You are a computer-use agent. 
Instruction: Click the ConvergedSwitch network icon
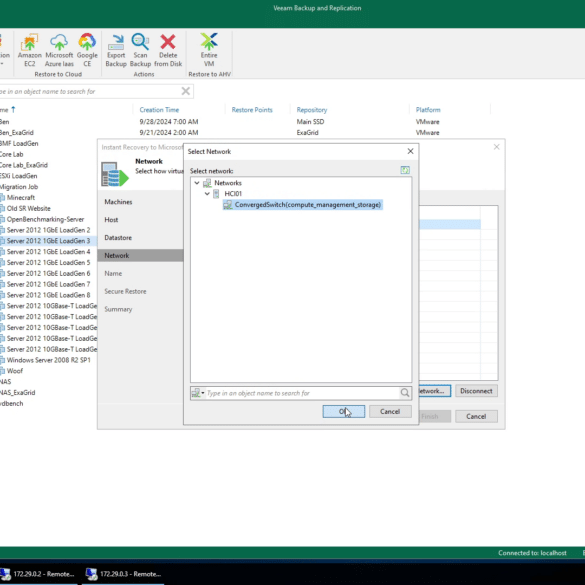pos(228,204)
